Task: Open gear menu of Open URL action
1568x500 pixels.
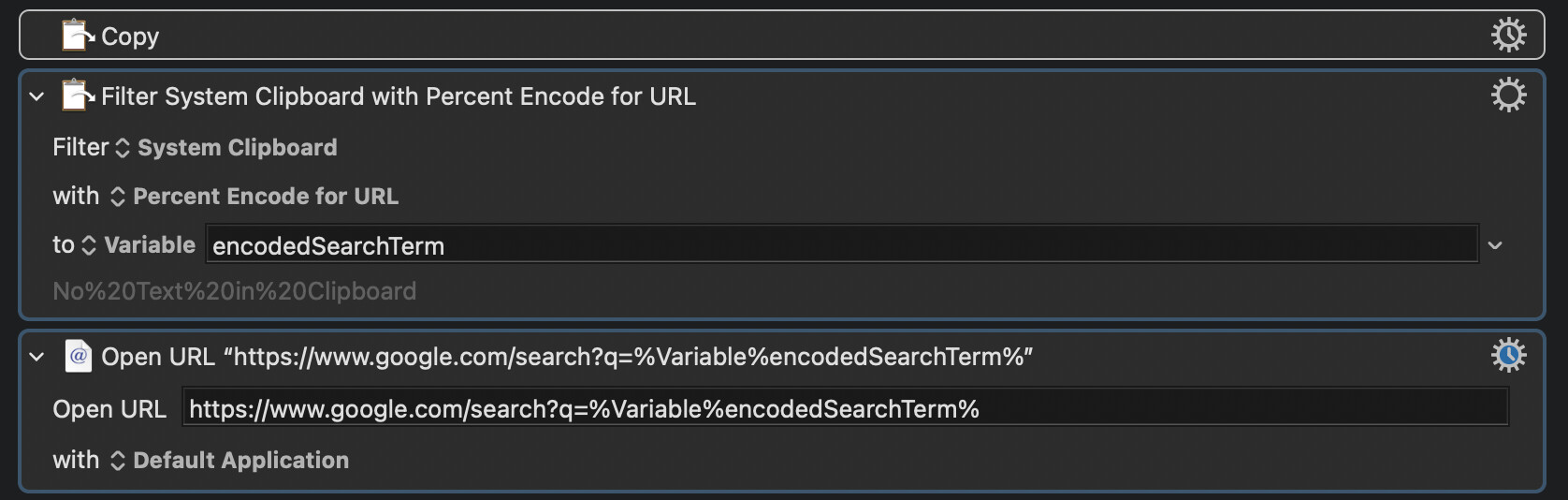Action: [1508, 356]
